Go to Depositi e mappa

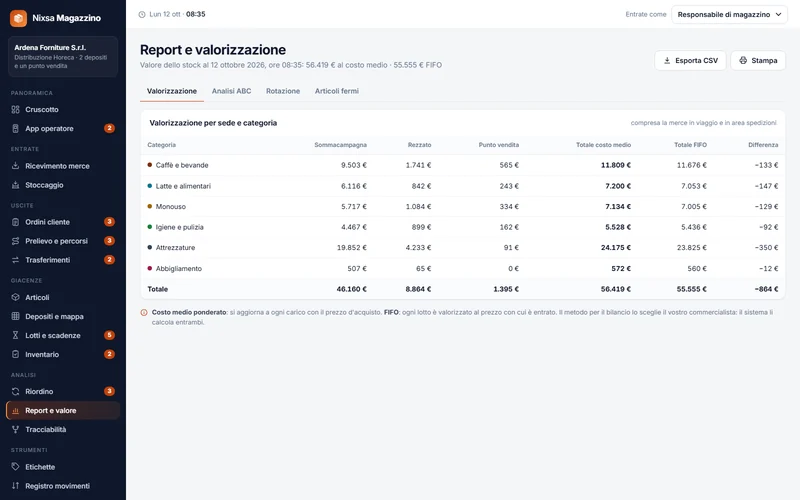[x=63, y=316]
